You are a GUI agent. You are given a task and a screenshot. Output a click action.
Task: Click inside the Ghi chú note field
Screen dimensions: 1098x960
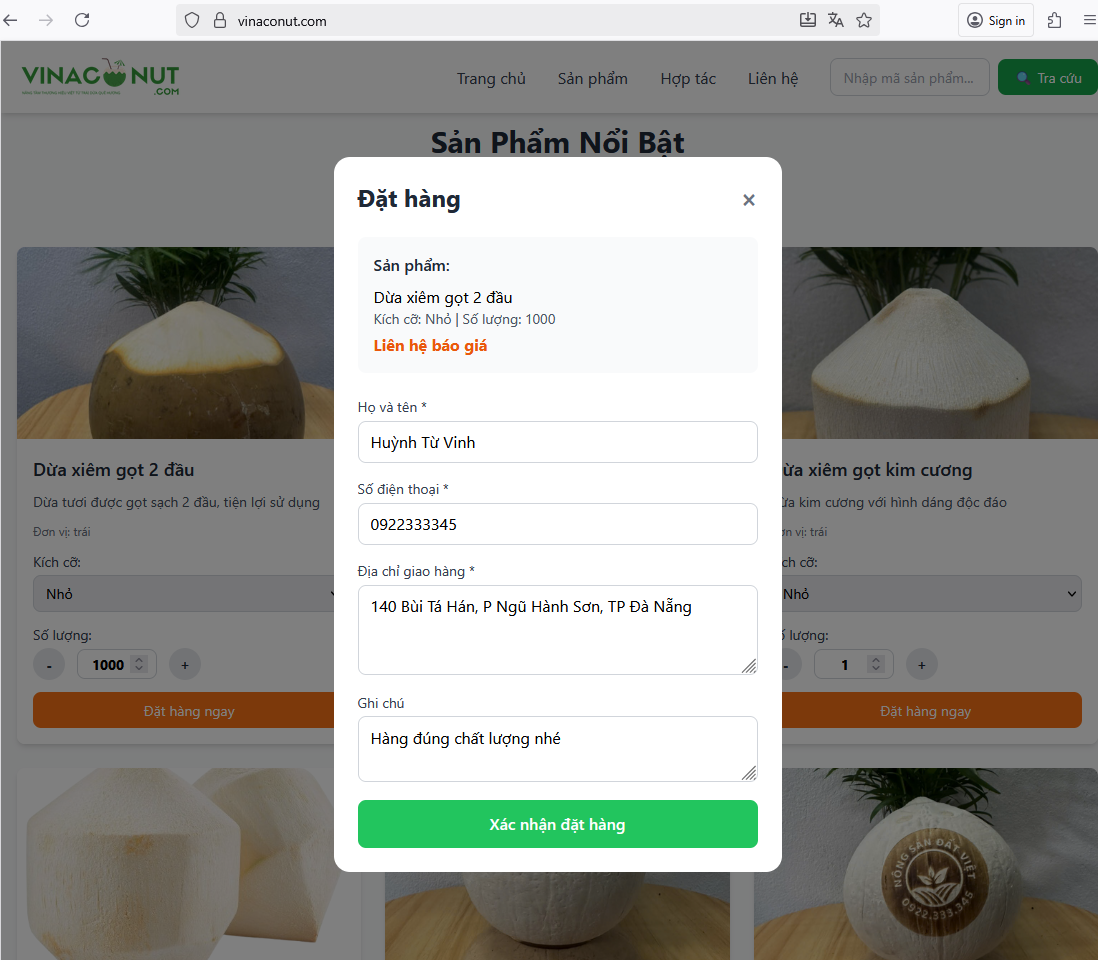point(557,748)
